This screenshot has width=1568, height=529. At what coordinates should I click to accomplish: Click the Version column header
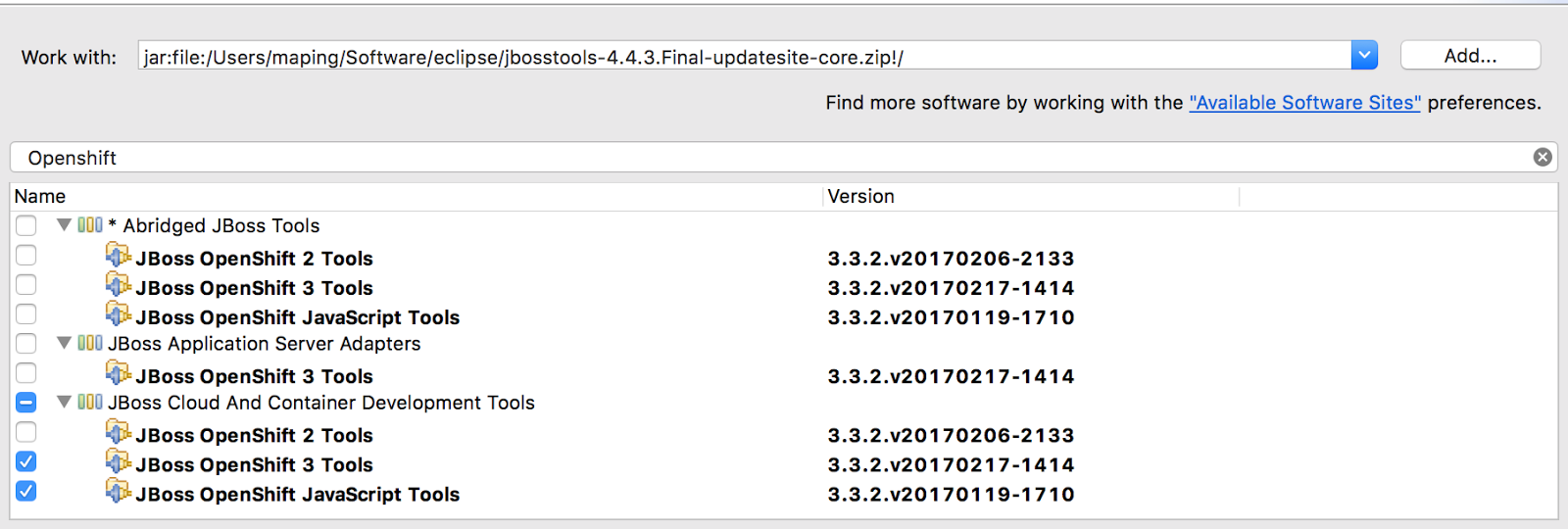coord(860,196)
